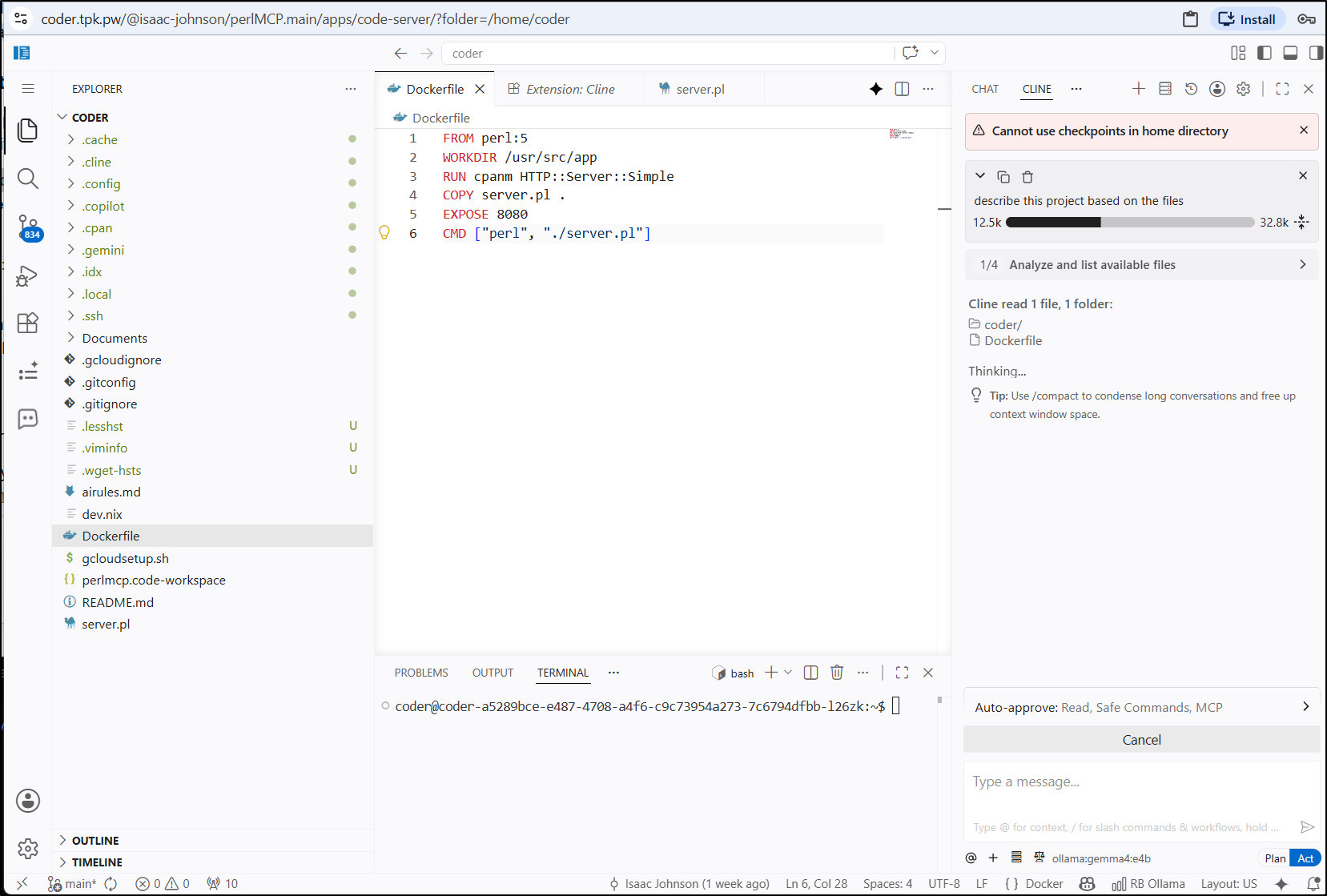This screenshot has height=896, width=1327.
Task: Open the PROBLEMS panel tab
Action: tap(421, 673)
